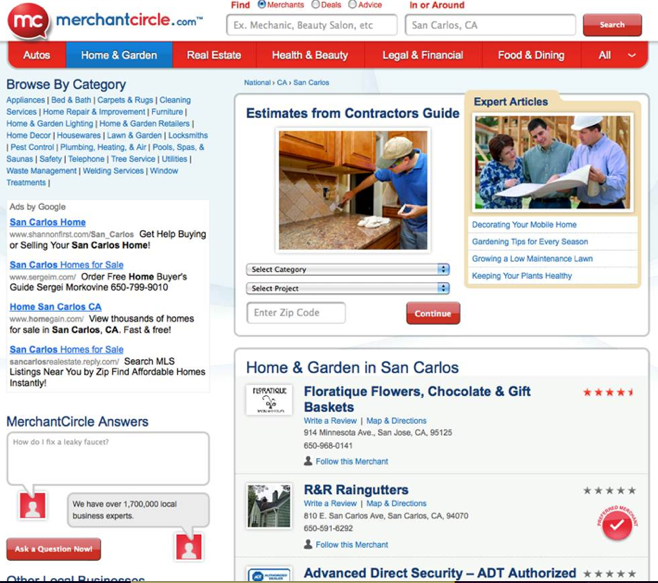Image resolution: width=658 pixels, height=583 pixels.
Task: Open the Carpets & Rugs category link
Action: tap(125, 100)
